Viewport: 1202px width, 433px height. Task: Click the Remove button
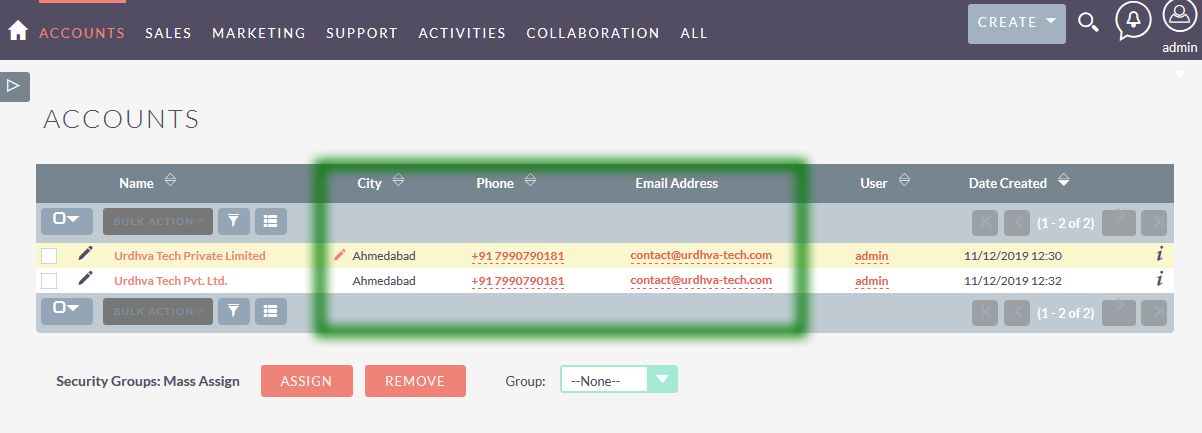click(x=415, y=381)
